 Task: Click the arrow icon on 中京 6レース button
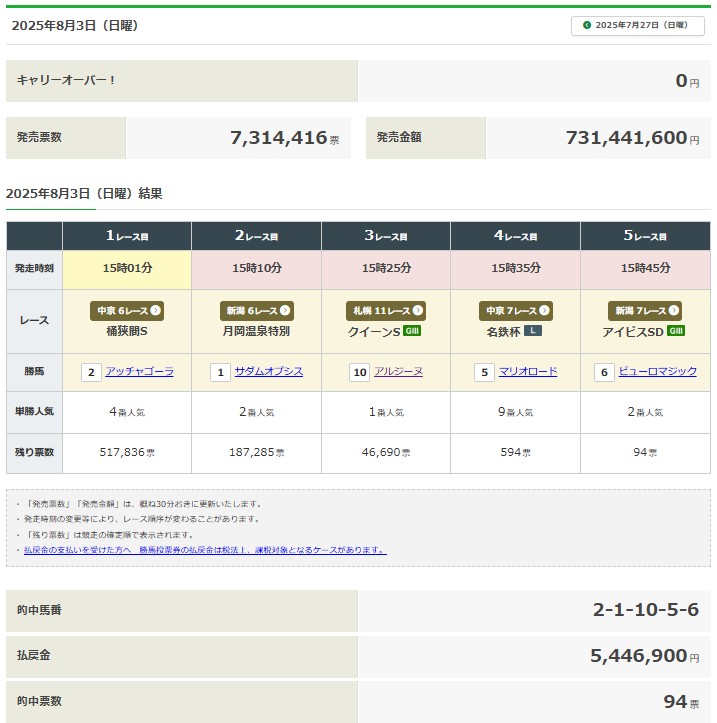pyautogui.click(x=155, y=311)
